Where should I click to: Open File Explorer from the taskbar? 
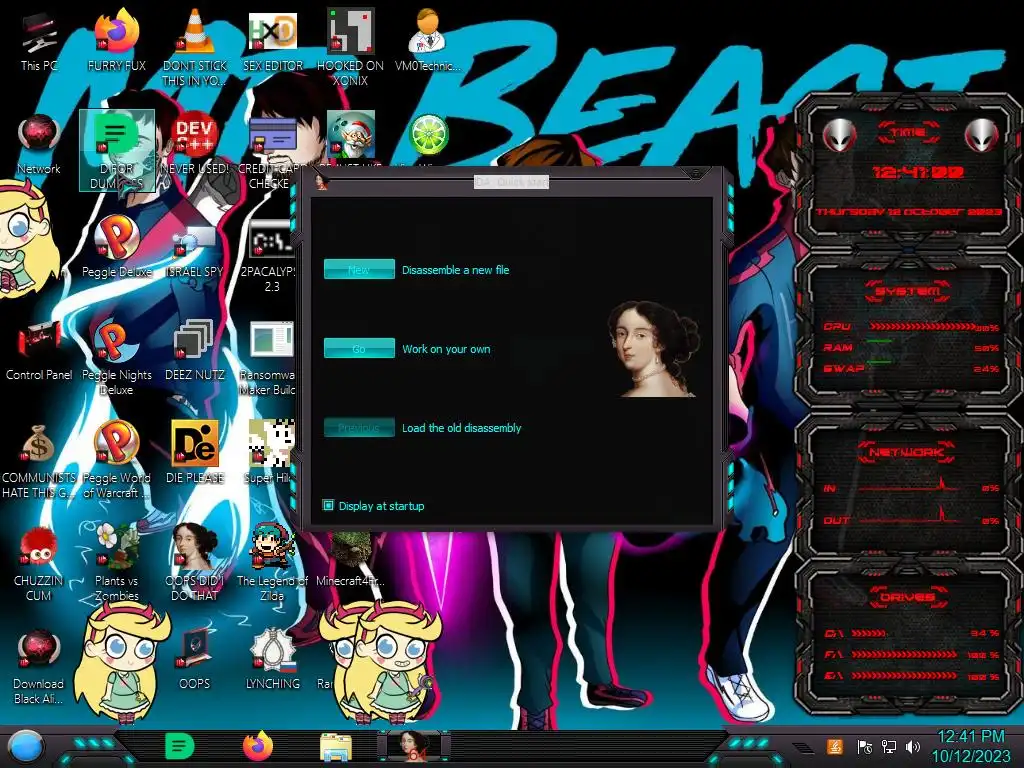click(x=336, y=747)
